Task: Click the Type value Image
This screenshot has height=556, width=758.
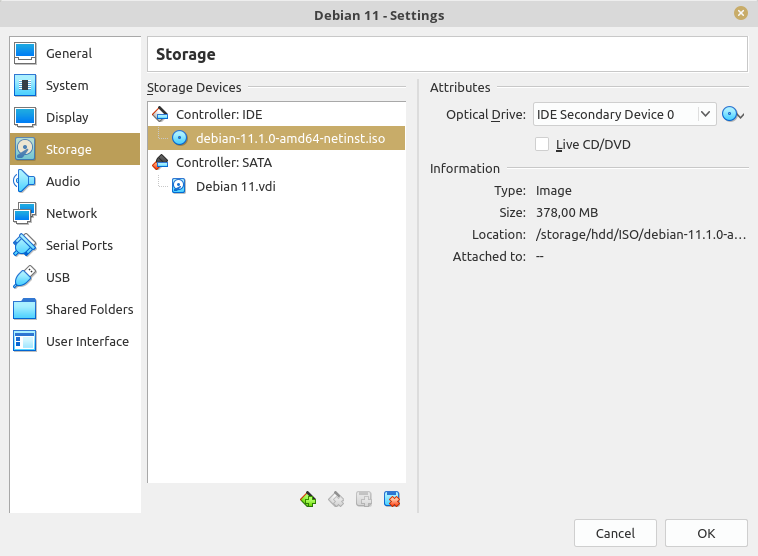Action: 554,190
